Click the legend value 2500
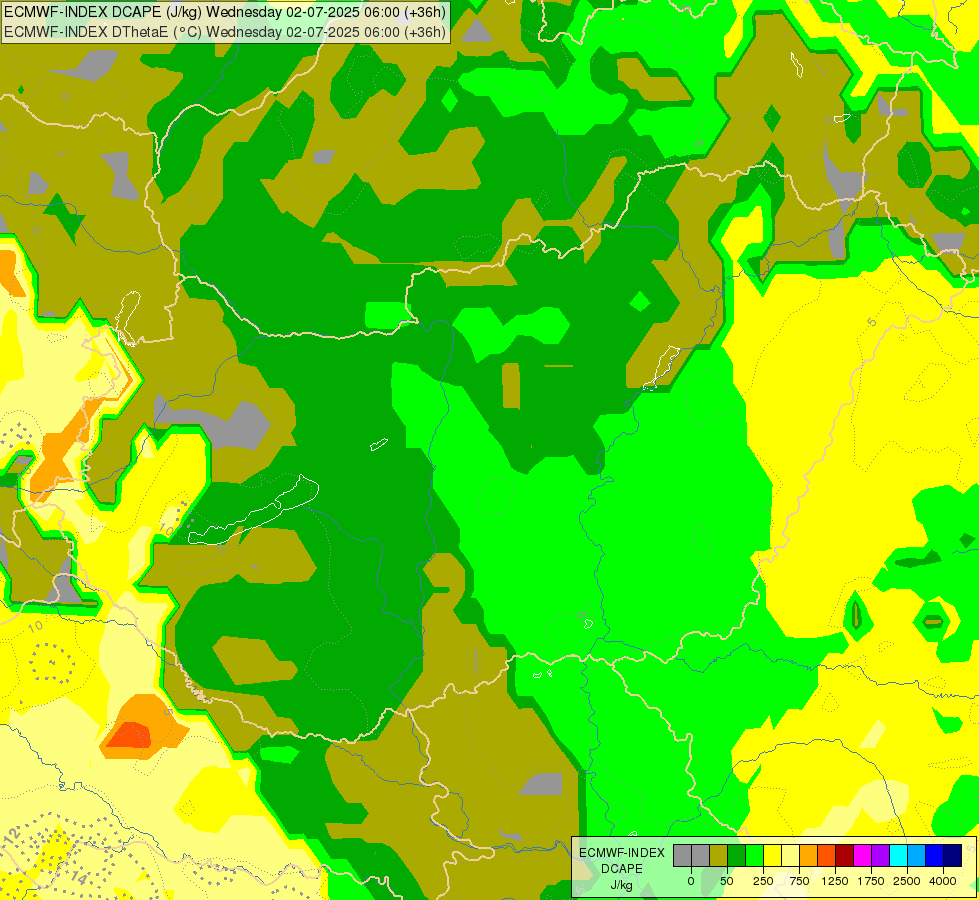The image size is (979, 900). [x=907, y=881]
